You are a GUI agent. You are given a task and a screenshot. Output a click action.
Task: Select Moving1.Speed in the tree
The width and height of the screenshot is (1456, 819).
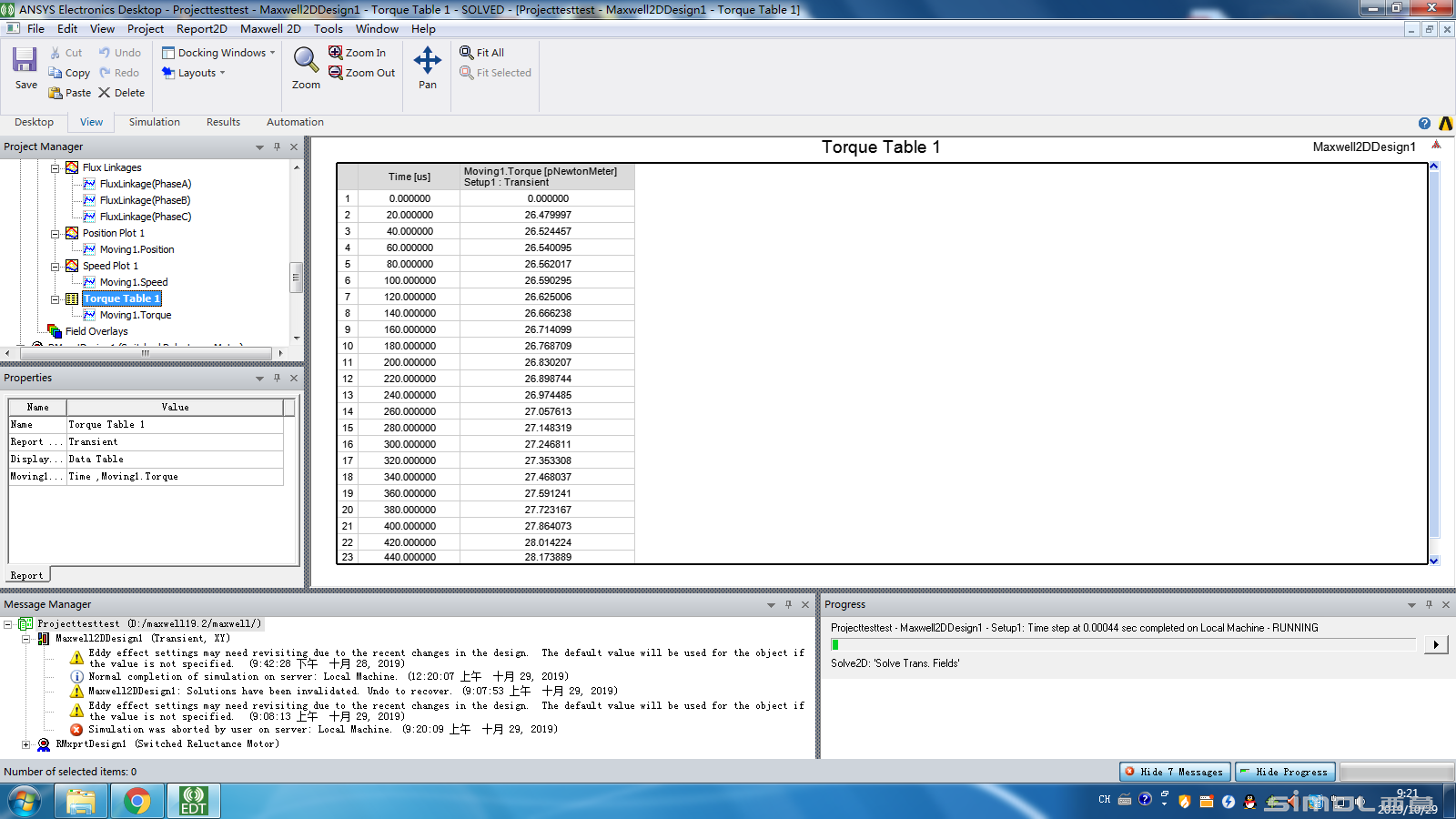(x=134, y=282)
